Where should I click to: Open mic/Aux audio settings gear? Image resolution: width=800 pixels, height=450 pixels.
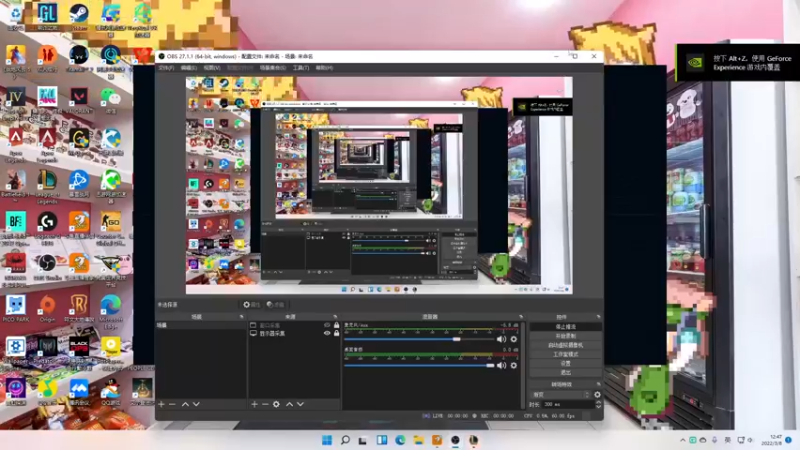(514, 339)
